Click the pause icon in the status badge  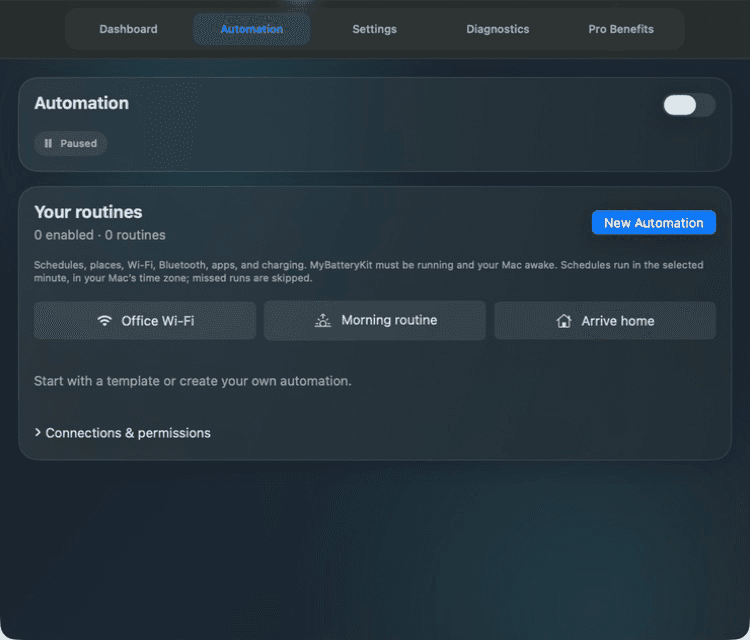[x=48, y=143]
